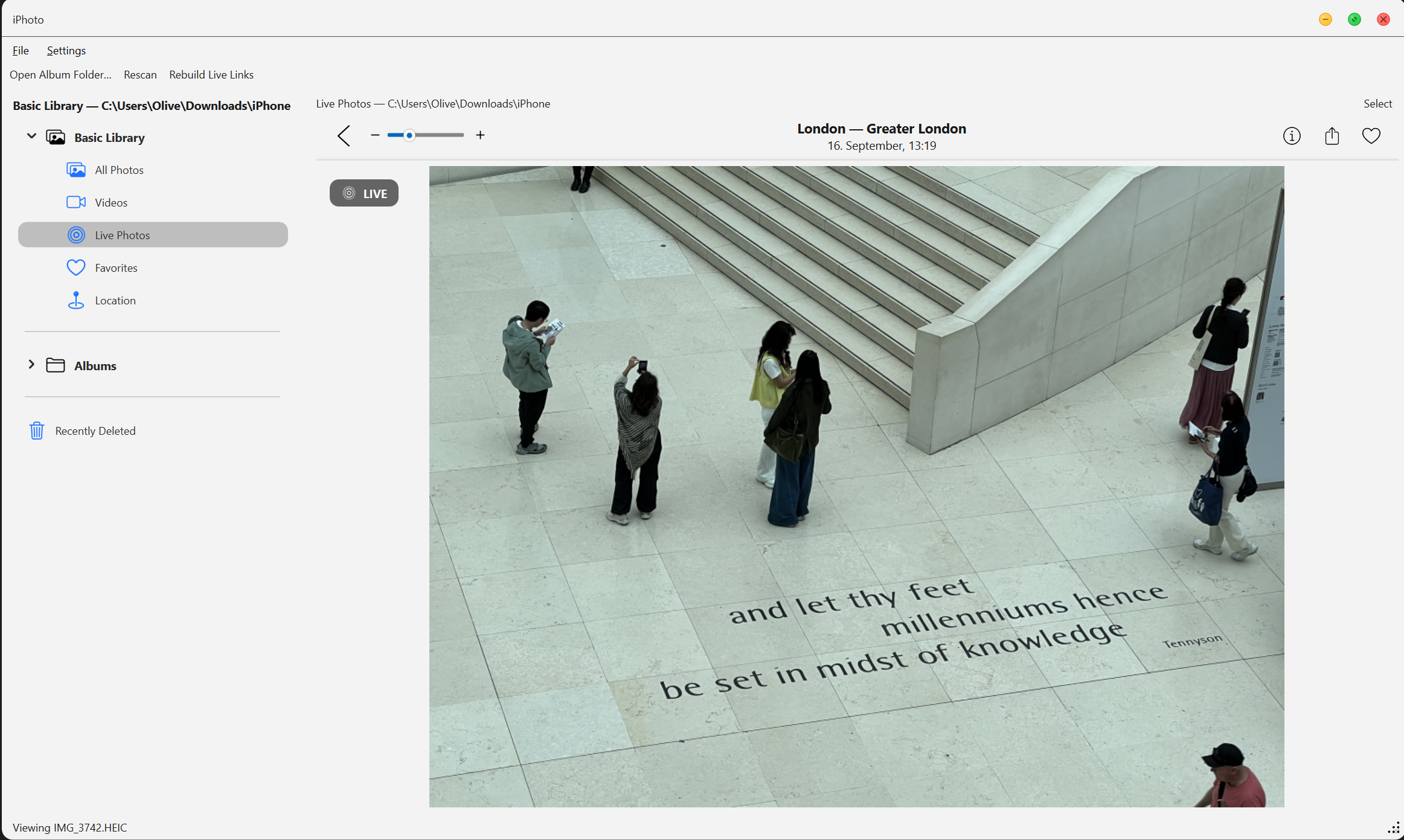Click the Live Photos path breadcrumb text

pos(433,103)
